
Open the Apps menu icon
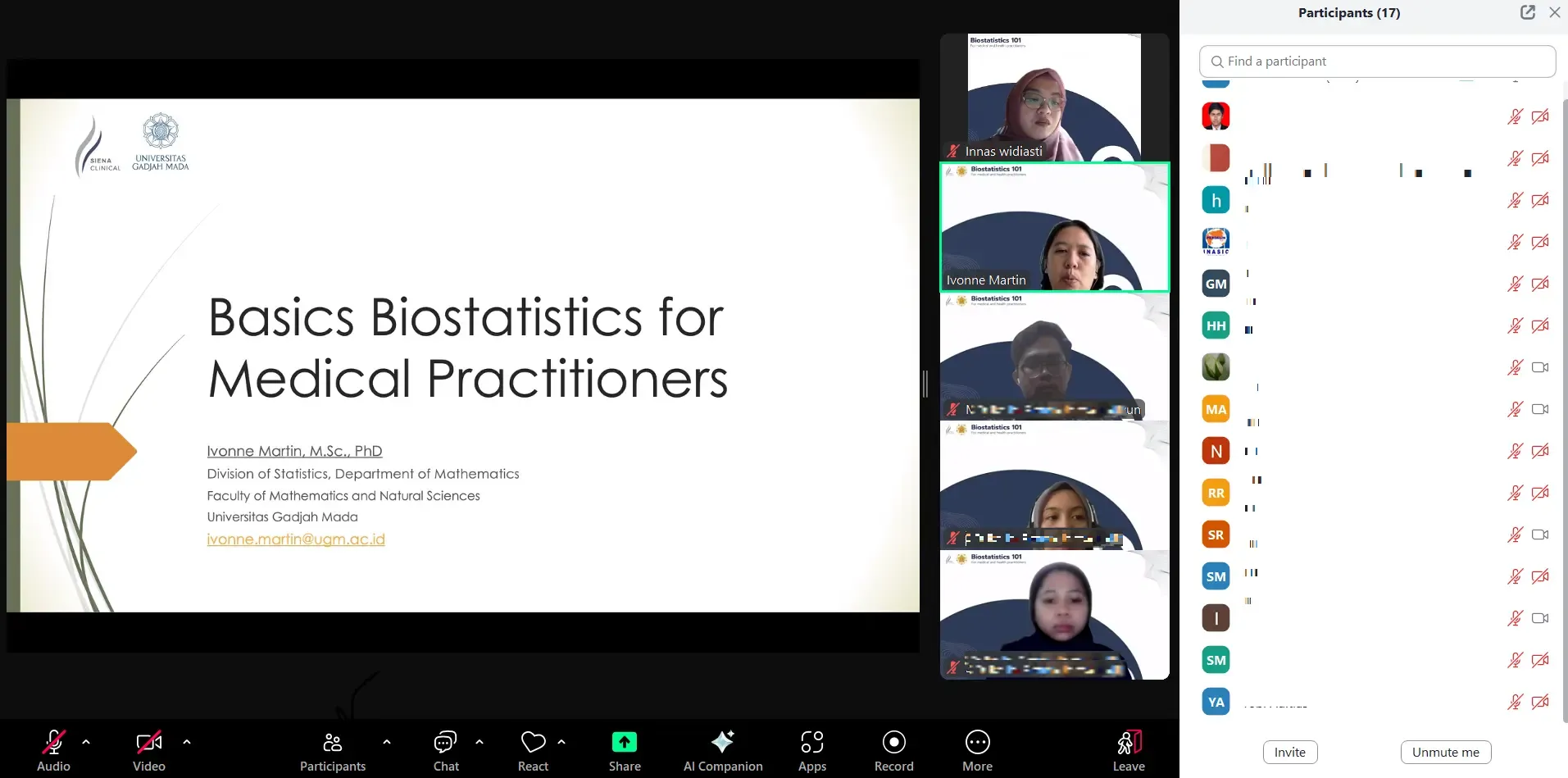(811, 743)
